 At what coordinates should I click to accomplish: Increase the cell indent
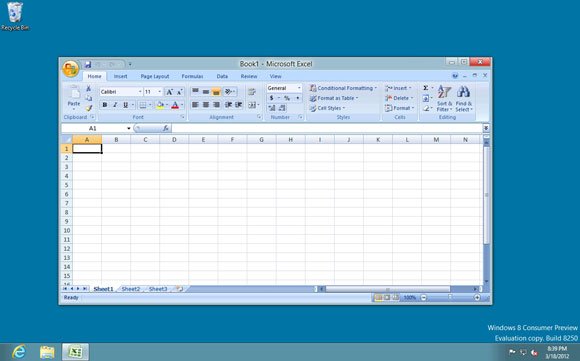pos(239,105)
